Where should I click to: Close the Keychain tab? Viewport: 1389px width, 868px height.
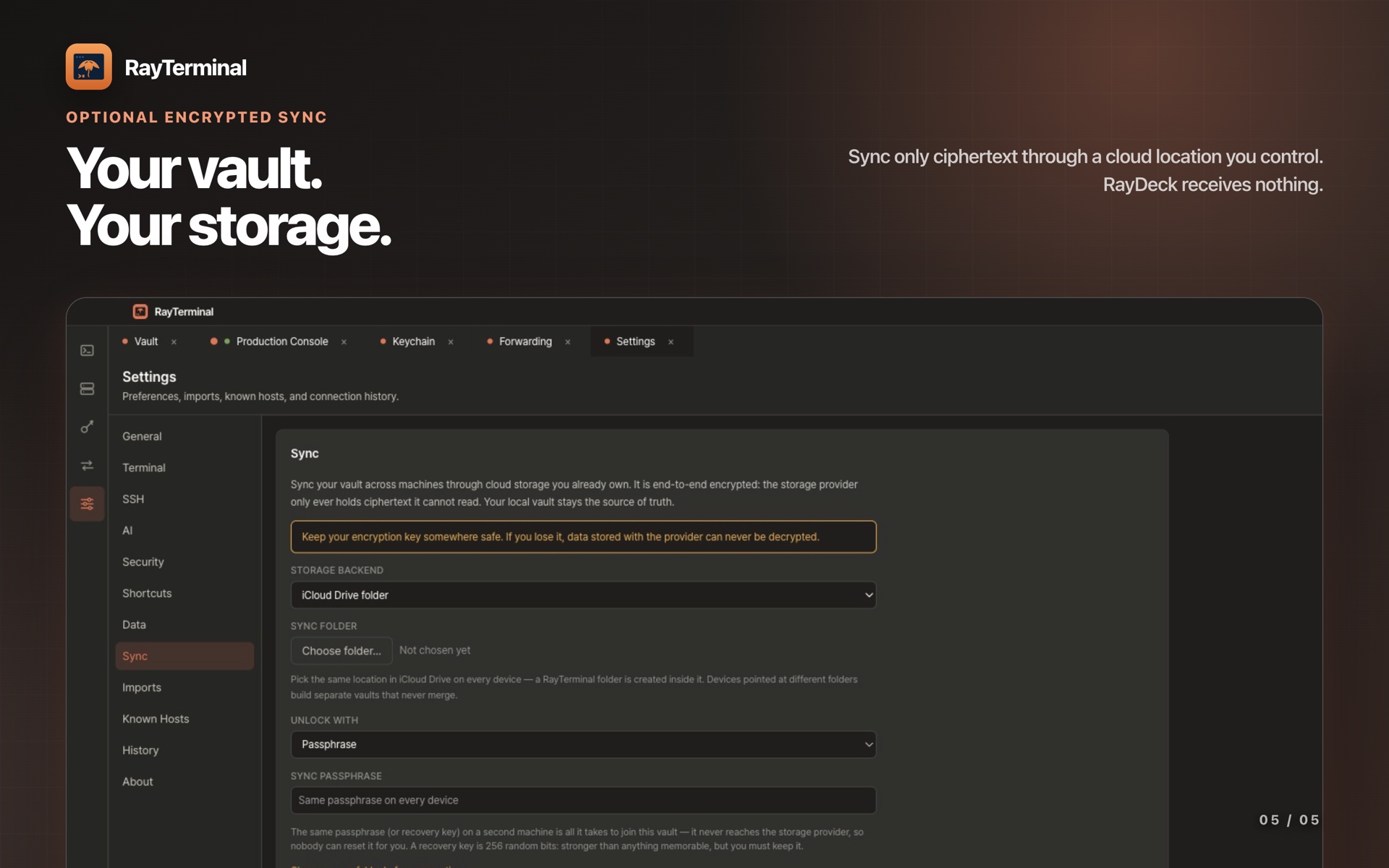point(451,342)
